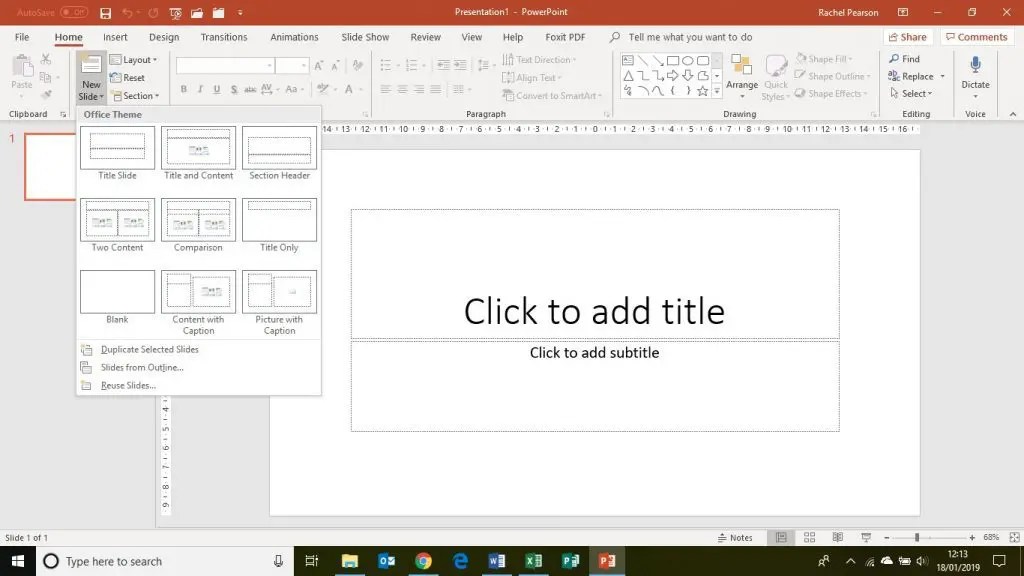The height and width of the screenshot is (576, 1024).
Task: Toggle bold formatting
Action: click(x=184, y=89)
